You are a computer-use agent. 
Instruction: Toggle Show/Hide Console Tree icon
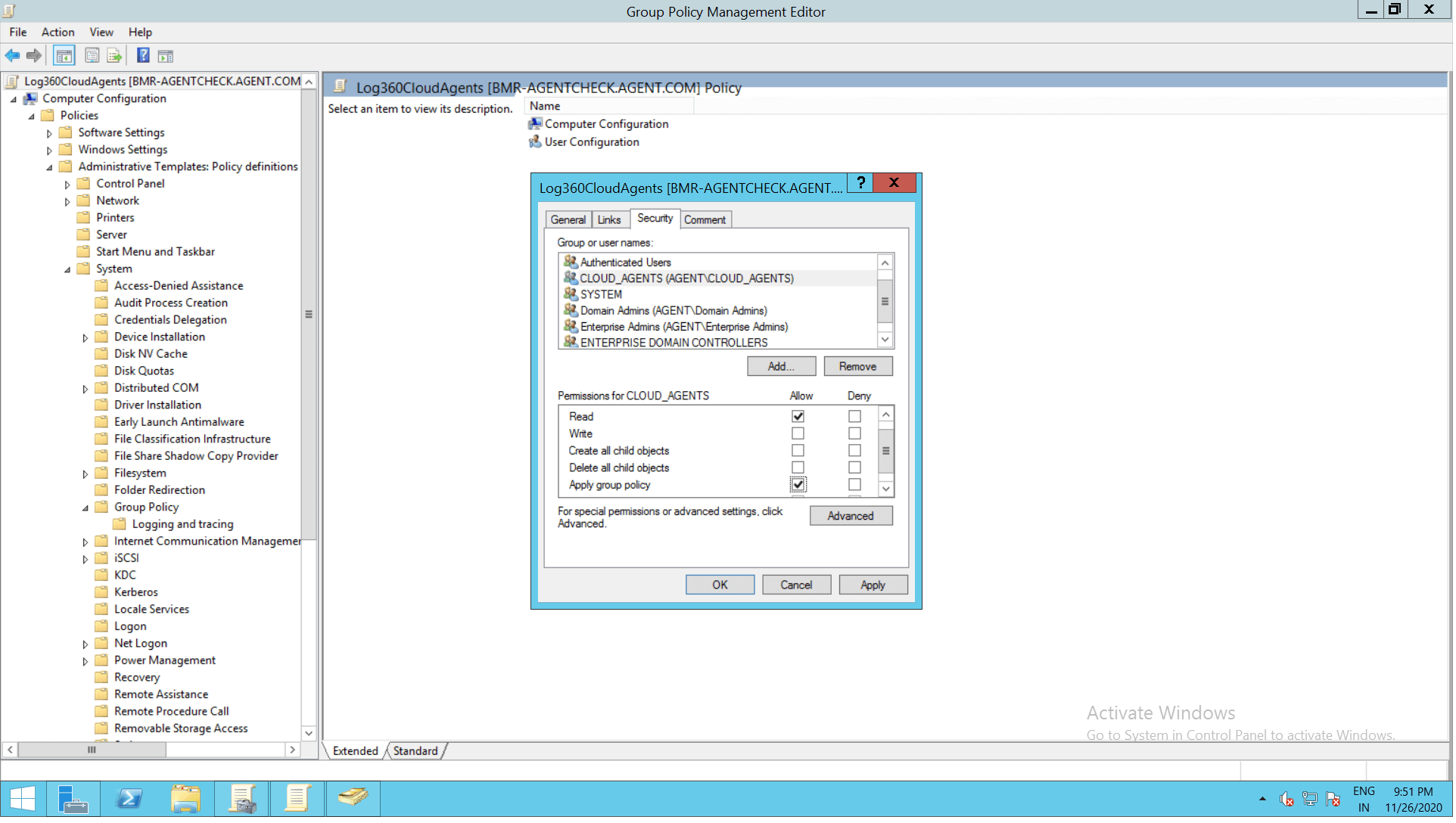(64, 56)
